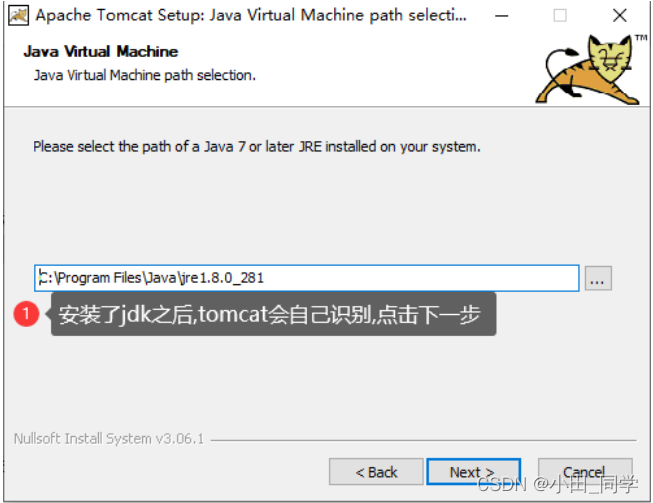Viewport: 653px width, 503px height.
Task: Click the red number 1 annotation marker
Action: pos(26,314)
